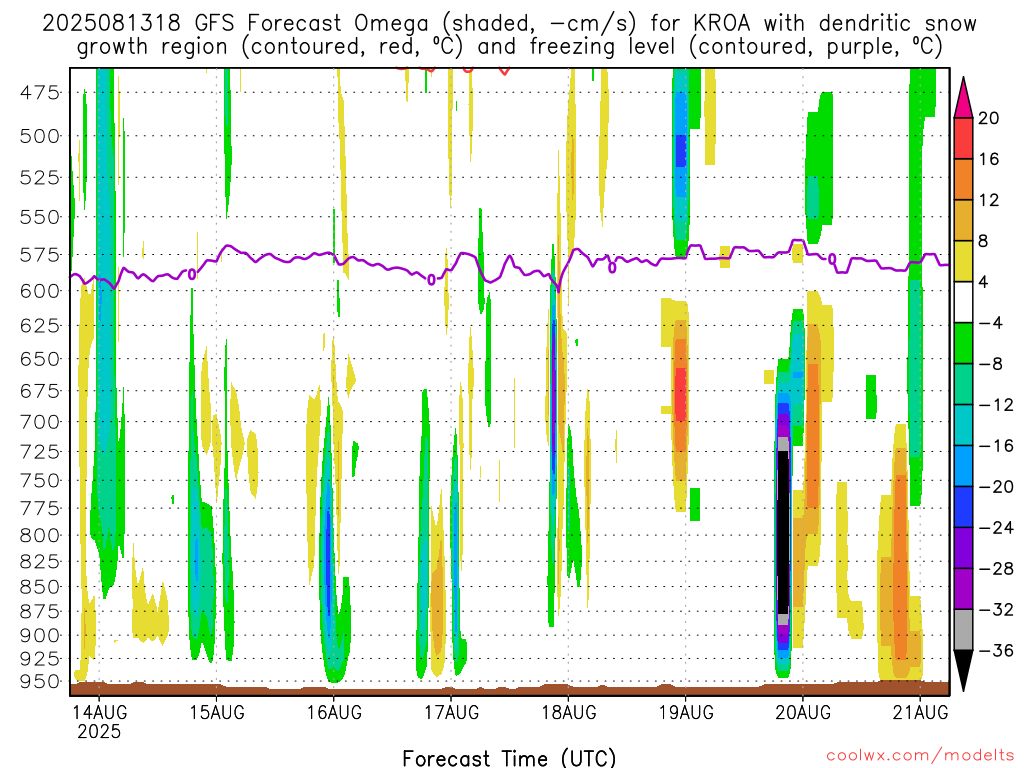Click the bright green -8 to -4 colorbar swatch
1024x768 pixels.
tap(963, 344)
